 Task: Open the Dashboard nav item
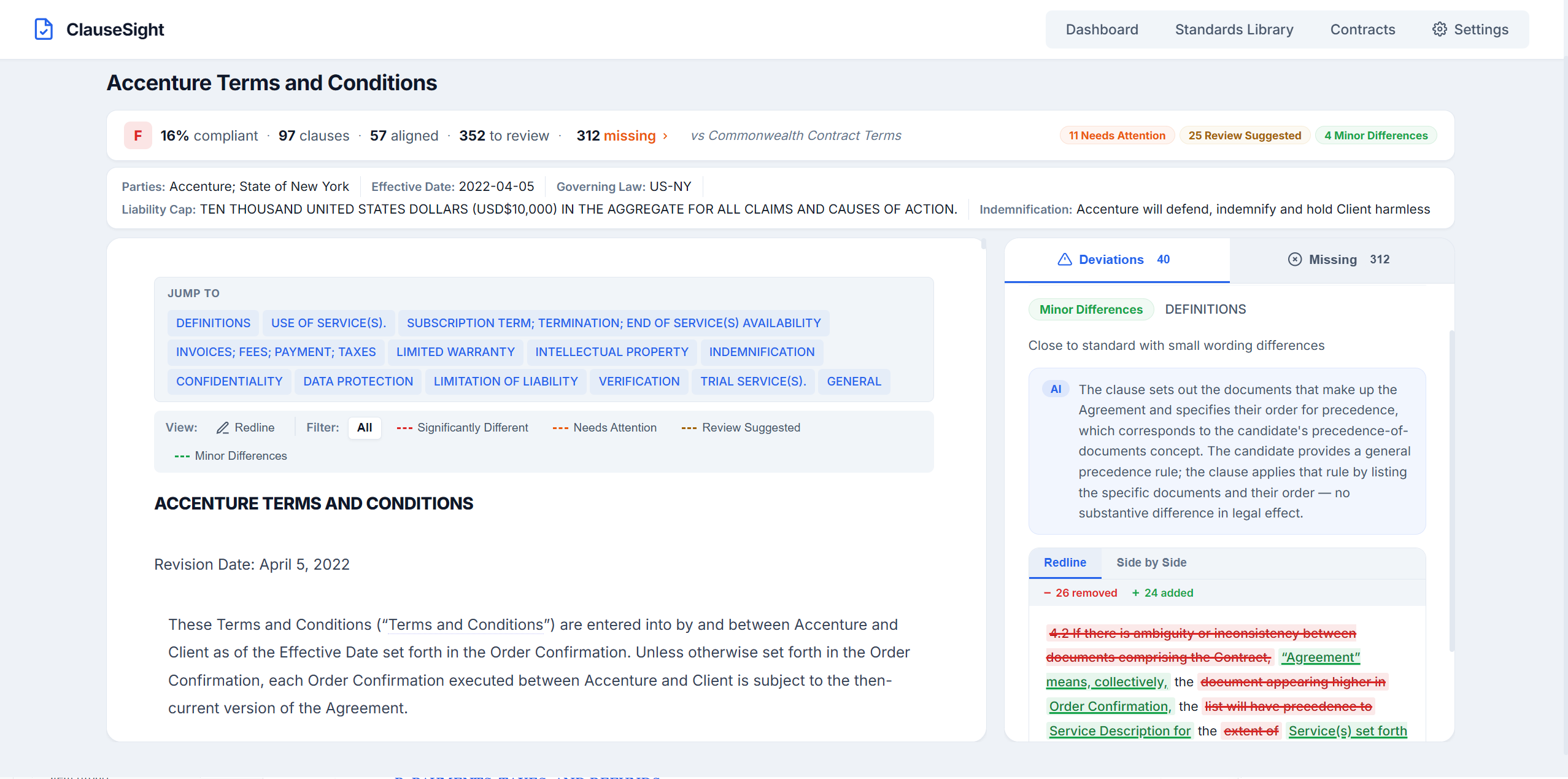1102,29
